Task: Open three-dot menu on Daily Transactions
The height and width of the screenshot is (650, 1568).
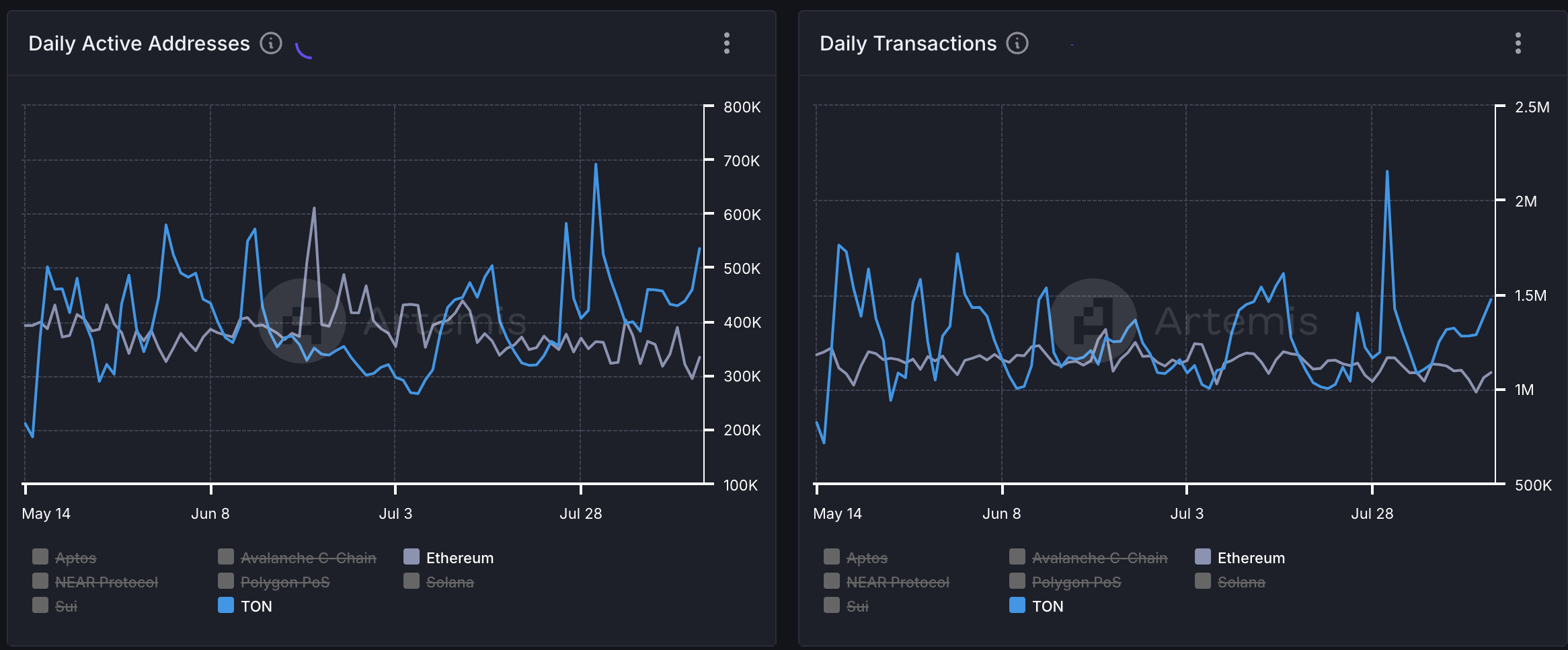Action: 1518,43
